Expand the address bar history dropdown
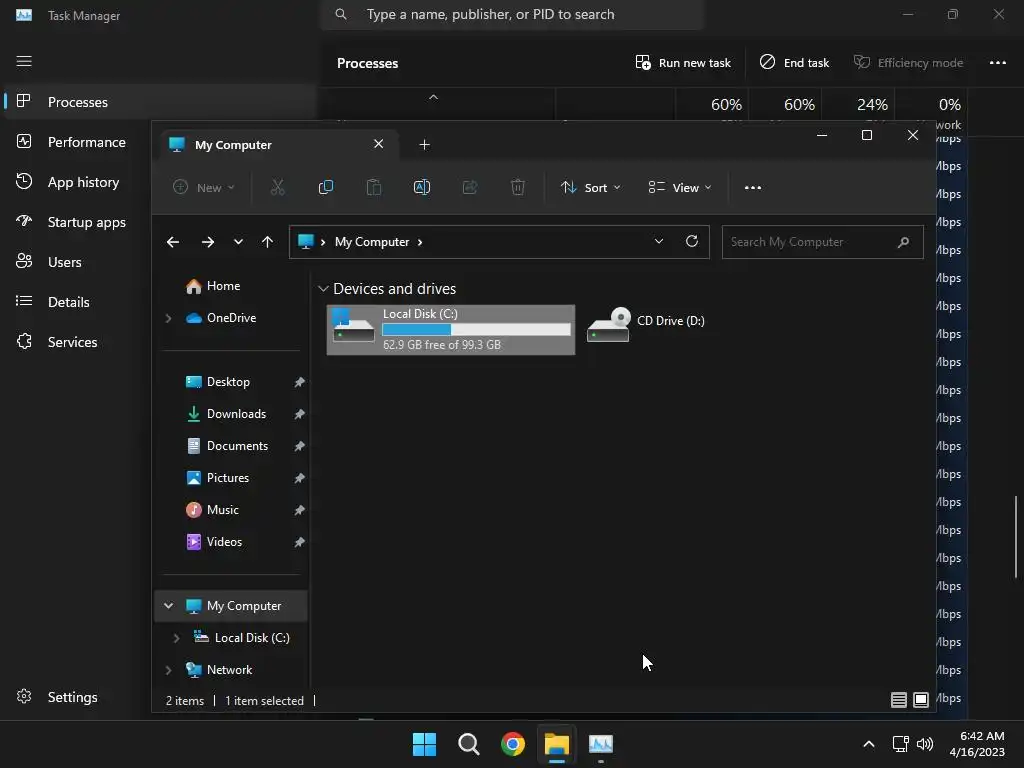 [x=659, y=242]
